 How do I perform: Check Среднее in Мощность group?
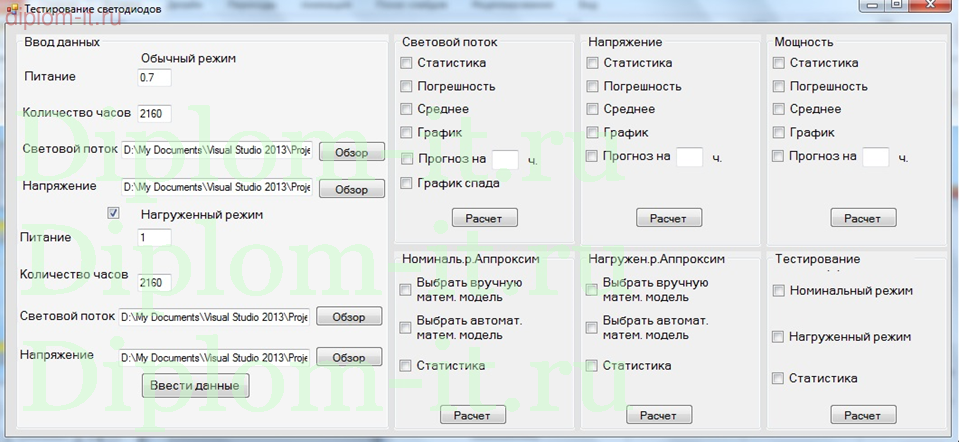pyautogui.click(x=778, y=109)
